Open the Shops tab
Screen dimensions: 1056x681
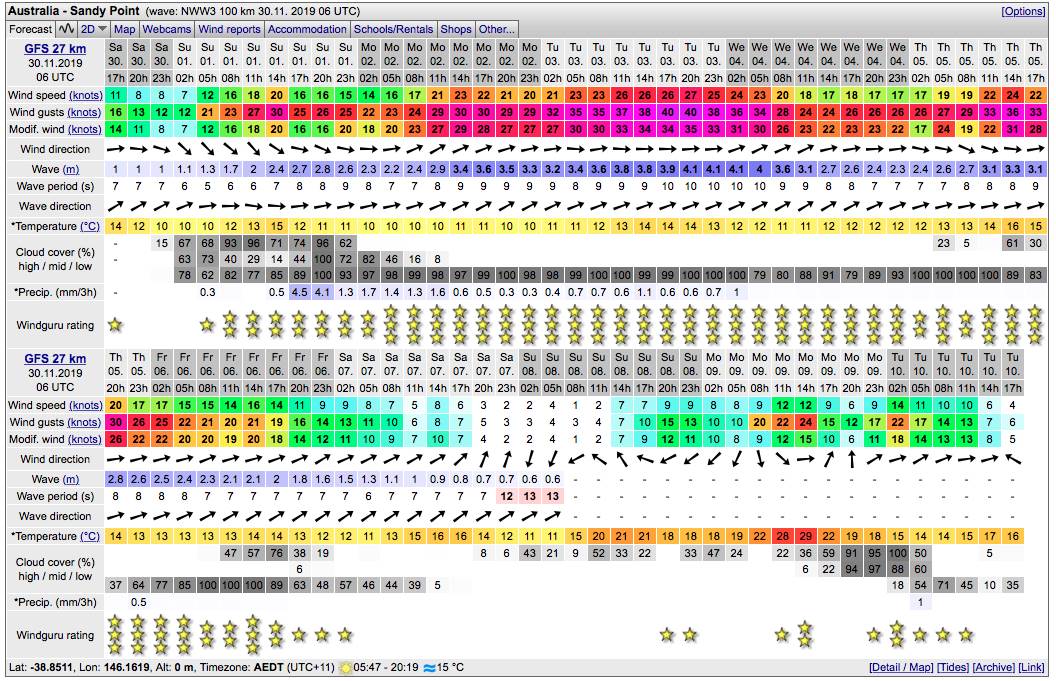[x=456, y=29]
